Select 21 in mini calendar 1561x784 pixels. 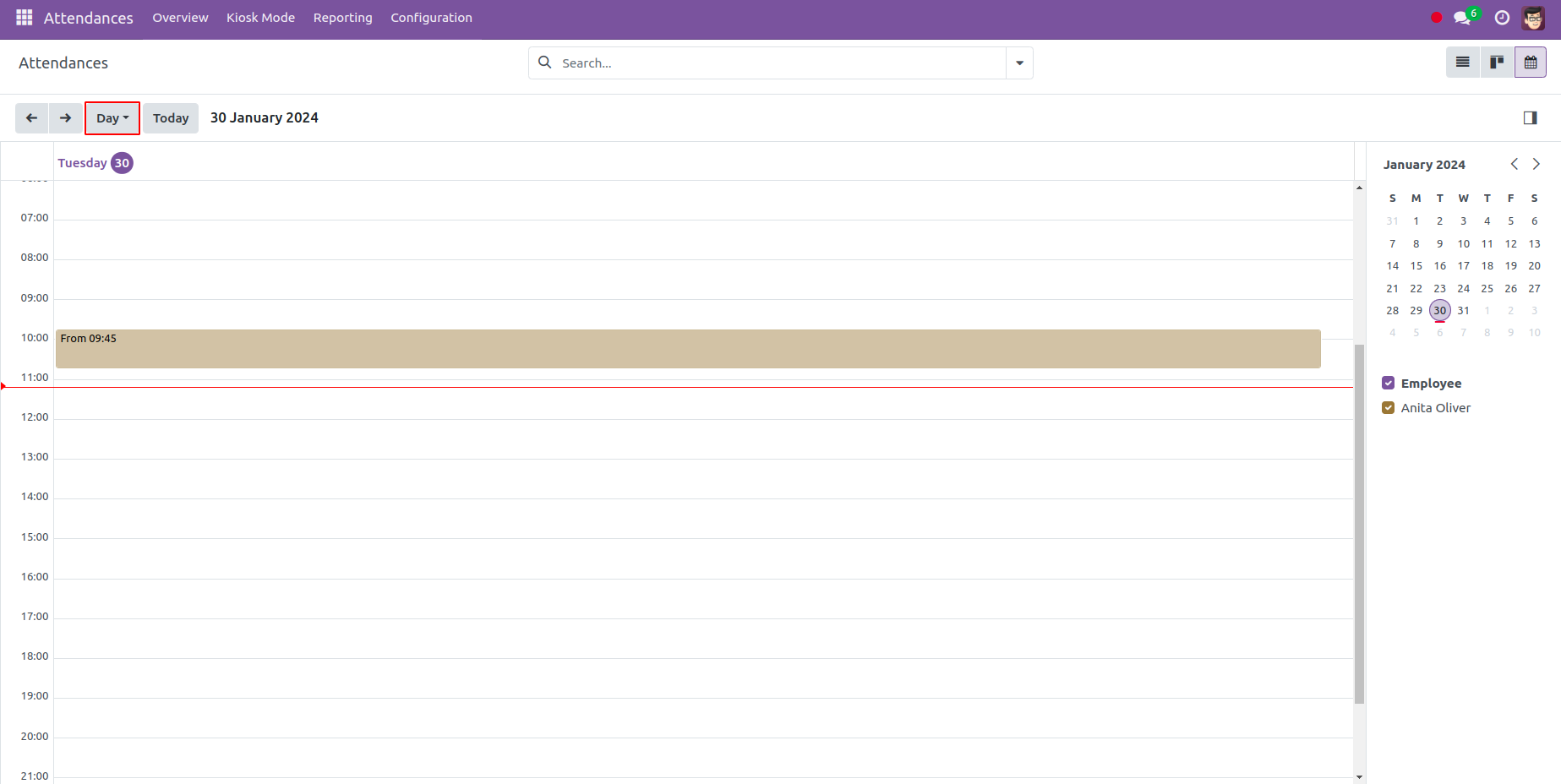pyautogui.click(x=1392, y=289)
